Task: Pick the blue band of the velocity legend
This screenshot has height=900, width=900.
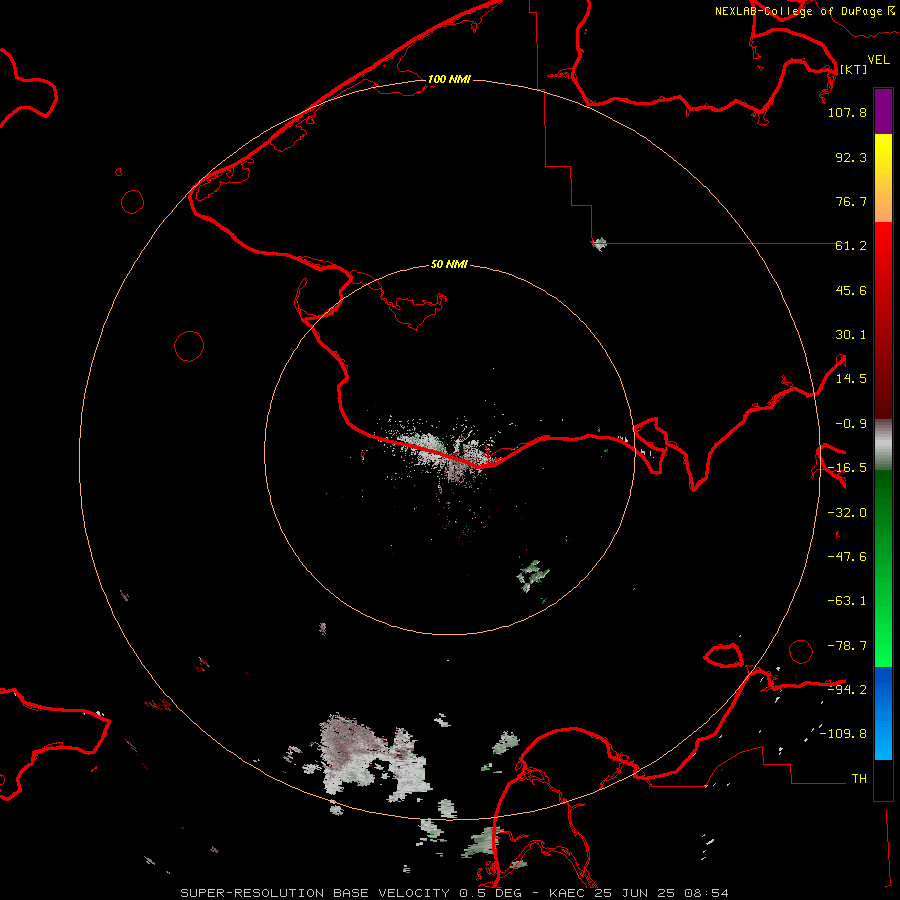Action: [883, 713]
